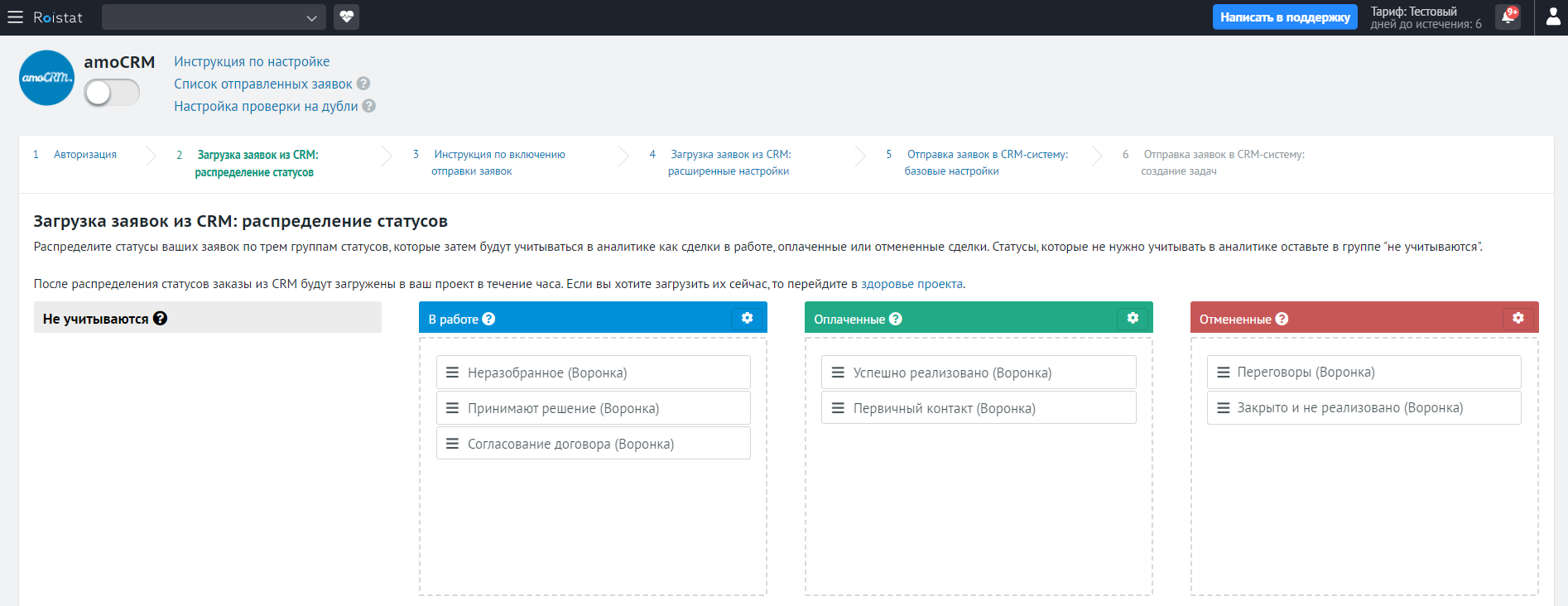Image resolution: width=1568 pixels, height=606 pixels.
Task: Open Список отправленных заявок link
Action: pyautogui.click(x=263, y=84)
